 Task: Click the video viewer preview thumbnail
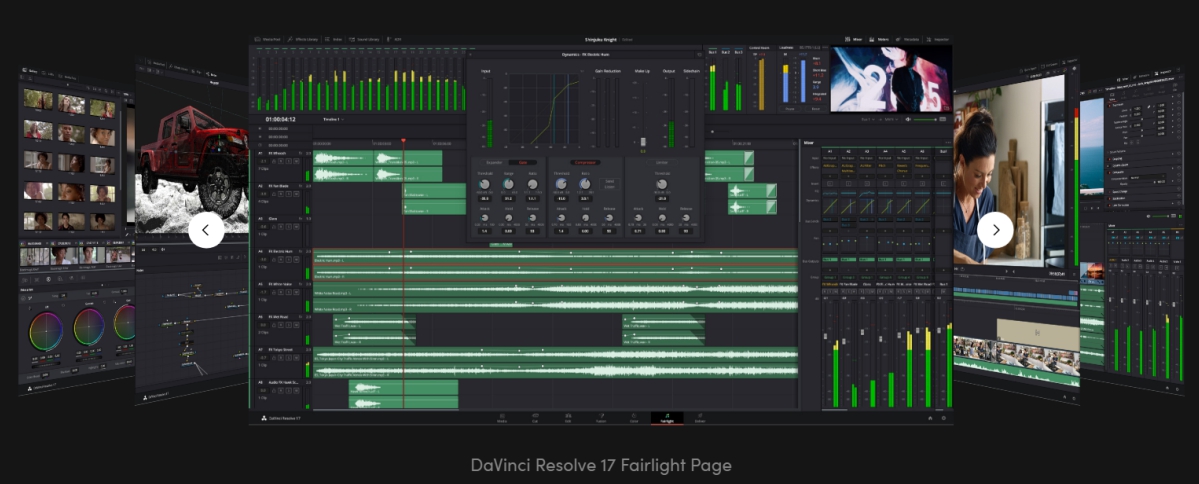click(x=891, y=80)
